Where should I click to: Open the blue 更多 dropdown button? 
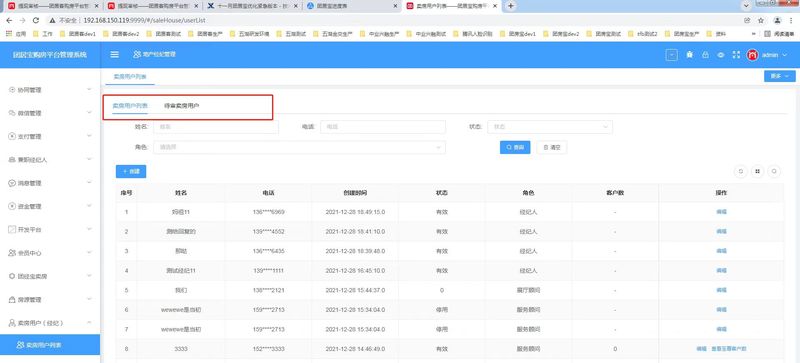coord(780,76)
